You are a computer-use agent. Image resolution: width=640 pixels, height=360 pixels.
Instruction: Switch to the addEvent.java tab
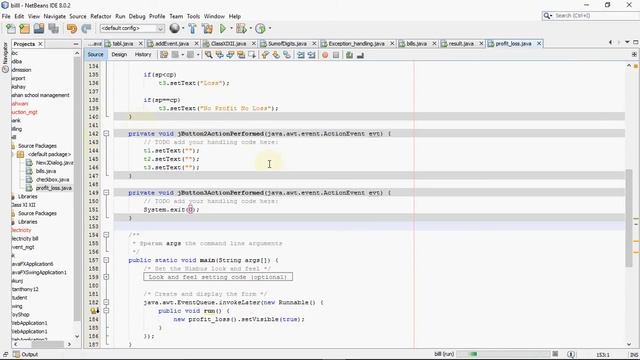pos(172,43)
